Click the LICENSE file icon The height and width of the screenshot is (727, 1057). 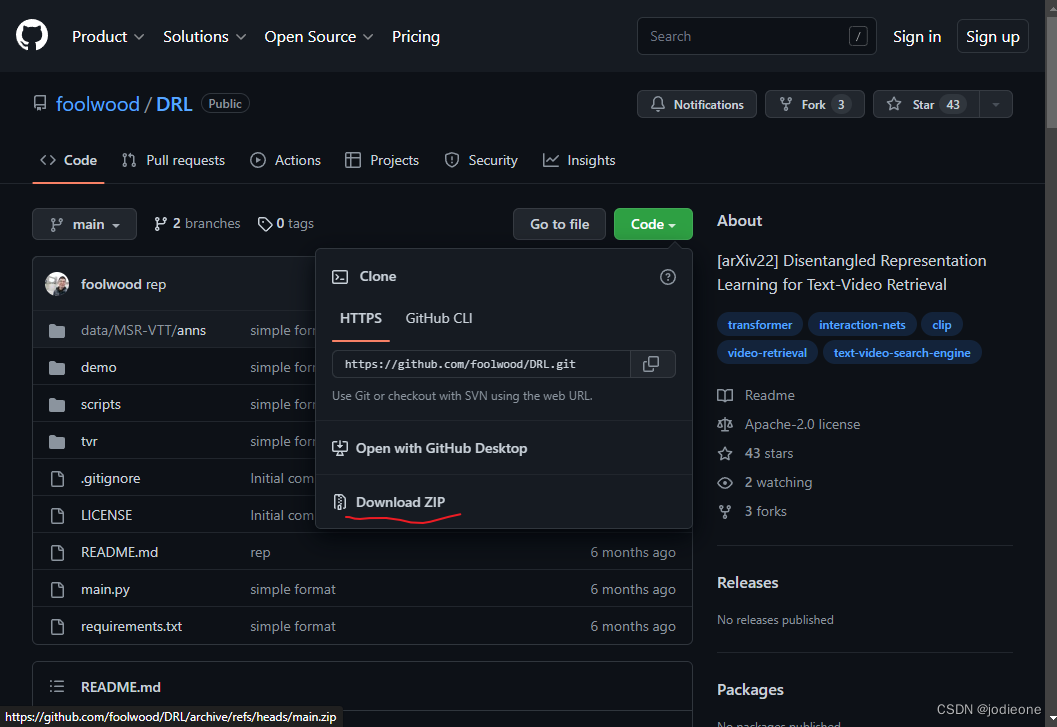57,515
